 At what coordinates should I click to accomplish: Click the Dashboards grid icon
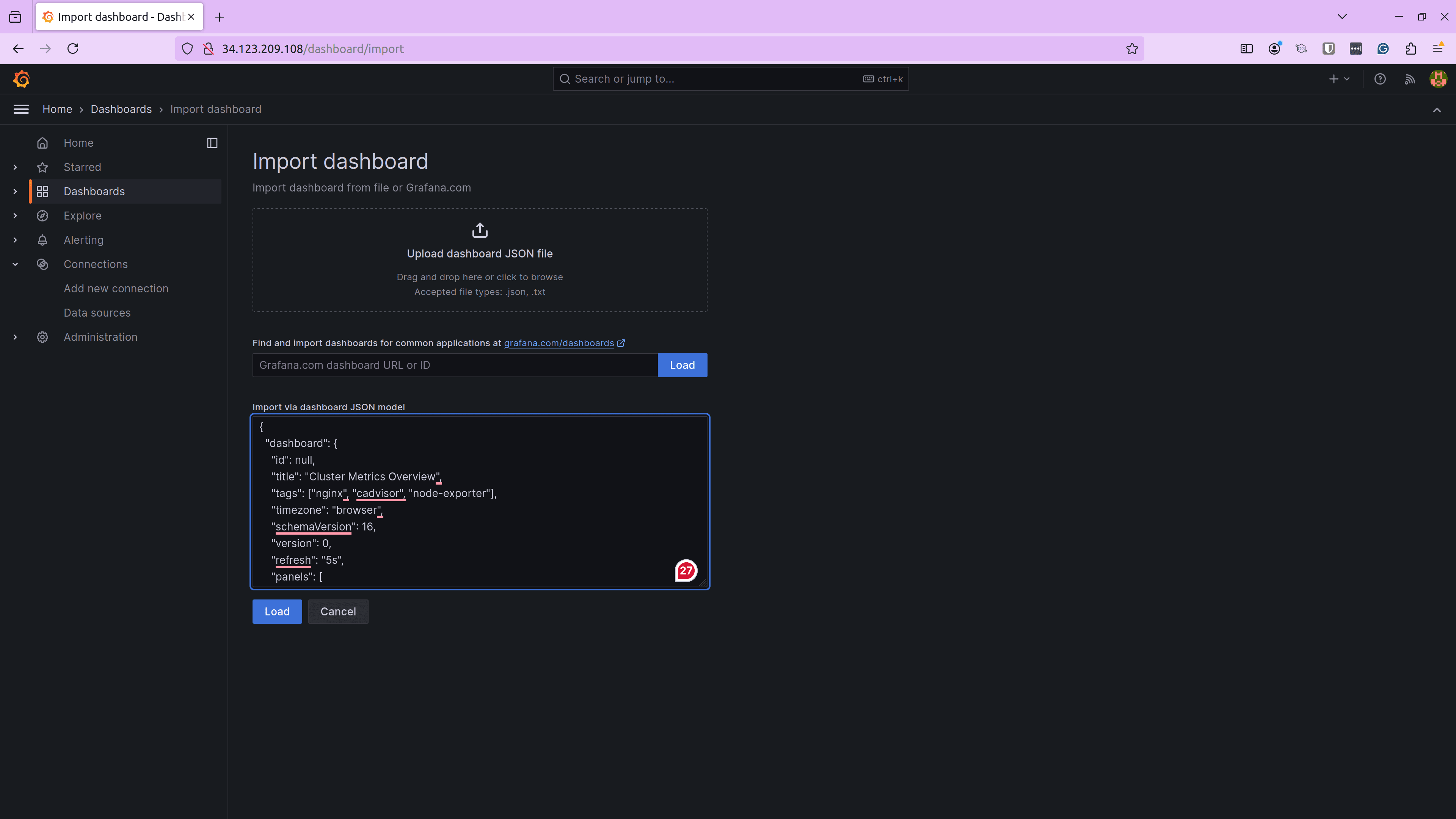pyautogui.click(x=42, y=191)
